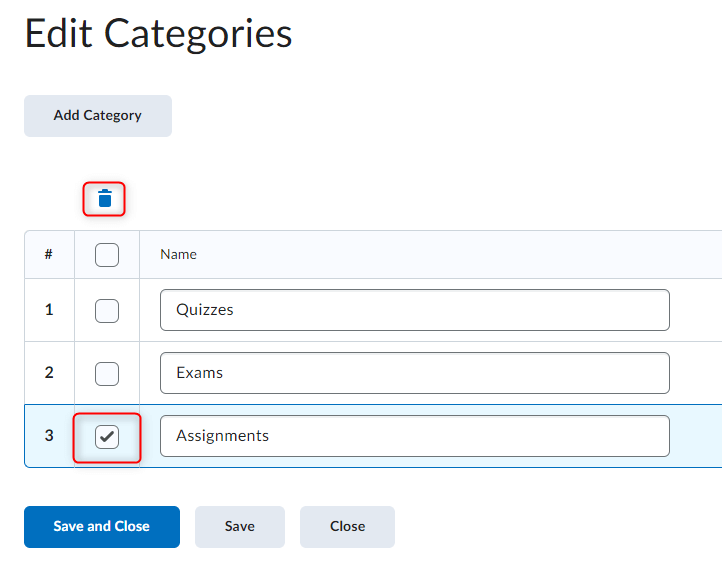722x568 pixels.
Task: Click row number 3 cell
Action: pyautogui.click(x=49, y=436)
